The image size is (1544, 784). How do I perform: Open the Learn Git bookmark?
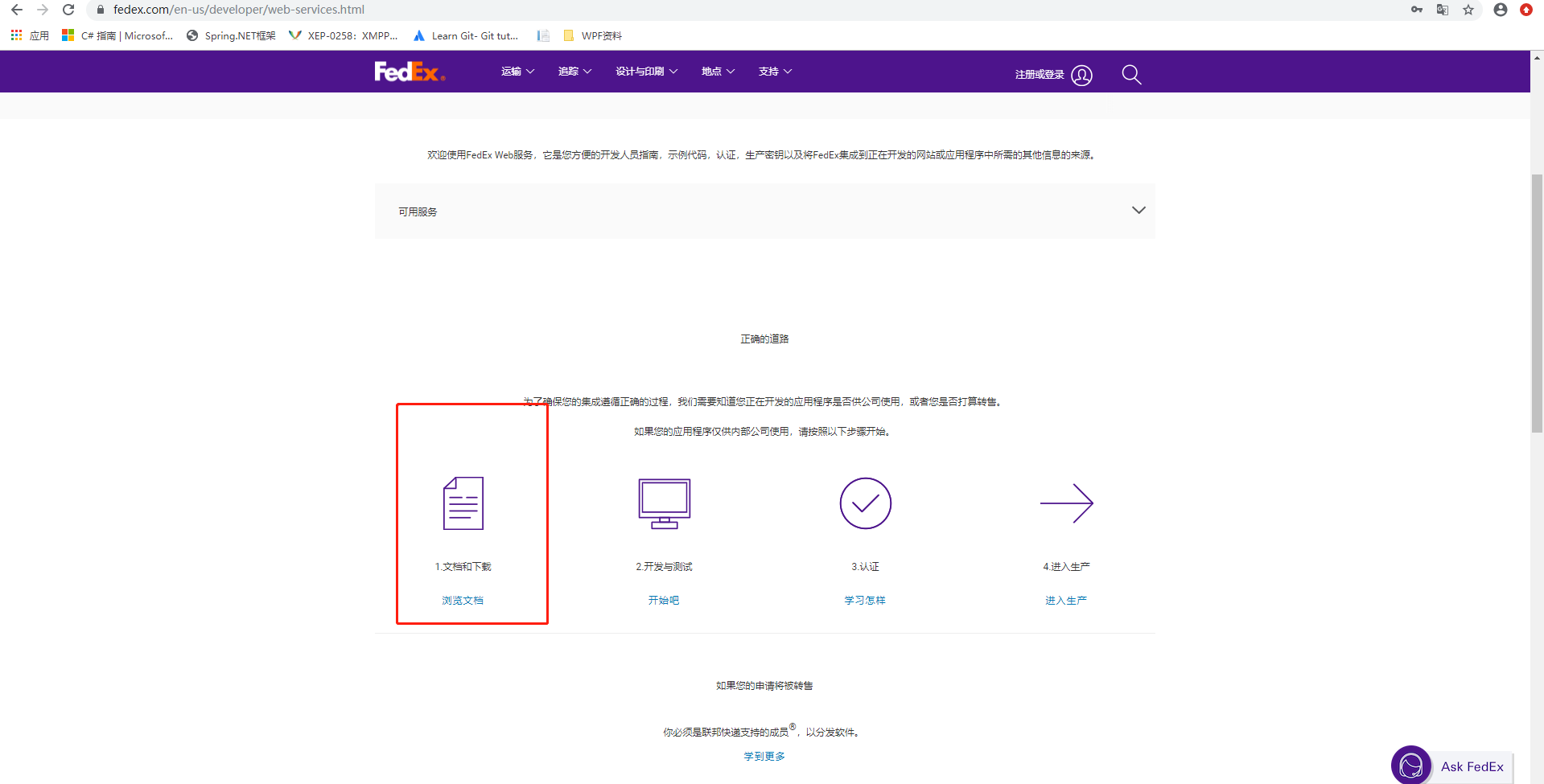[466, 35]
